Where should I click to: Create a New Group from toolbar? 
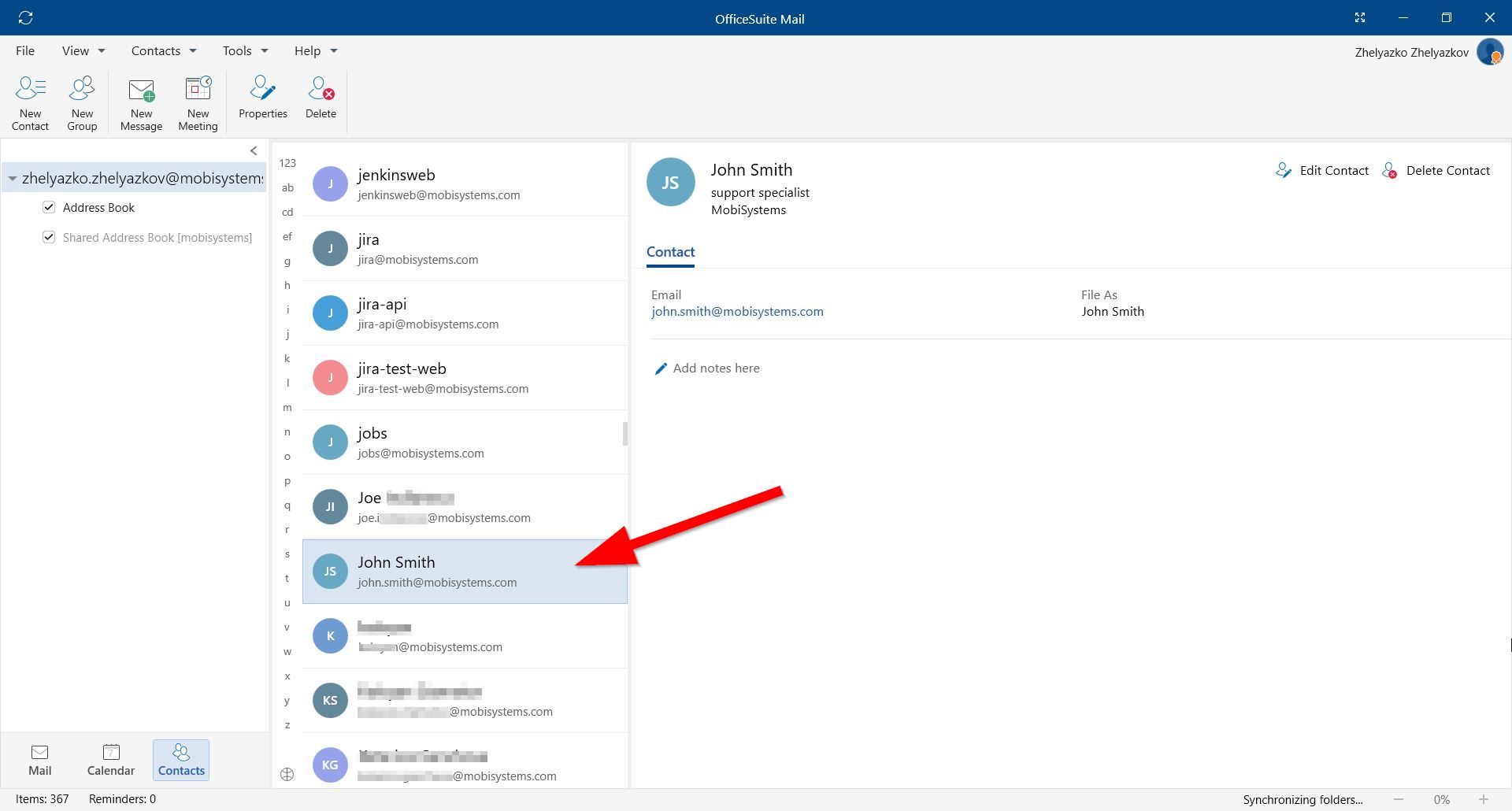tap(82, 102)
